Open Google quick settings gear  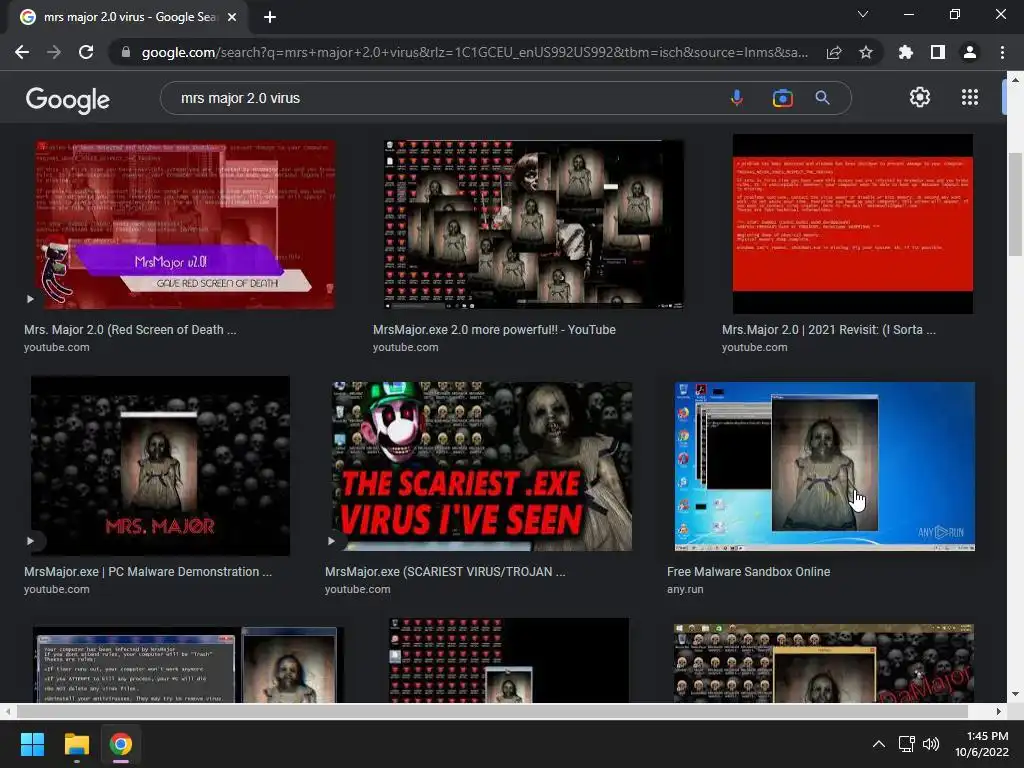920,97
